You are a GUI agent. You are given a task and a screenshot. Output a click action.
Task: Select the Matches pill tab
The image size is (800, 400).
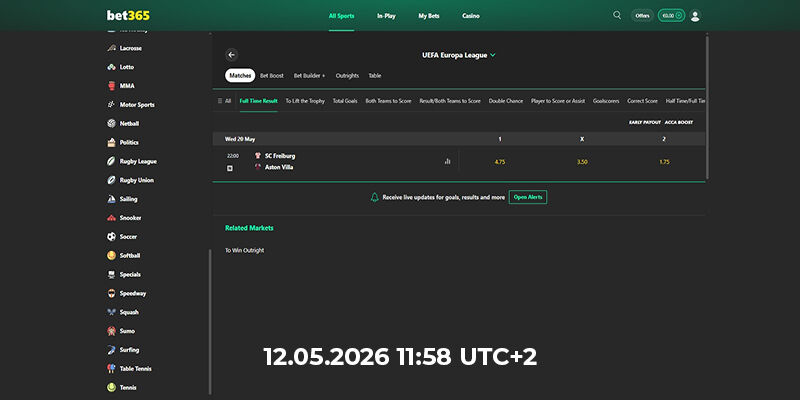(x=240, y=76)
